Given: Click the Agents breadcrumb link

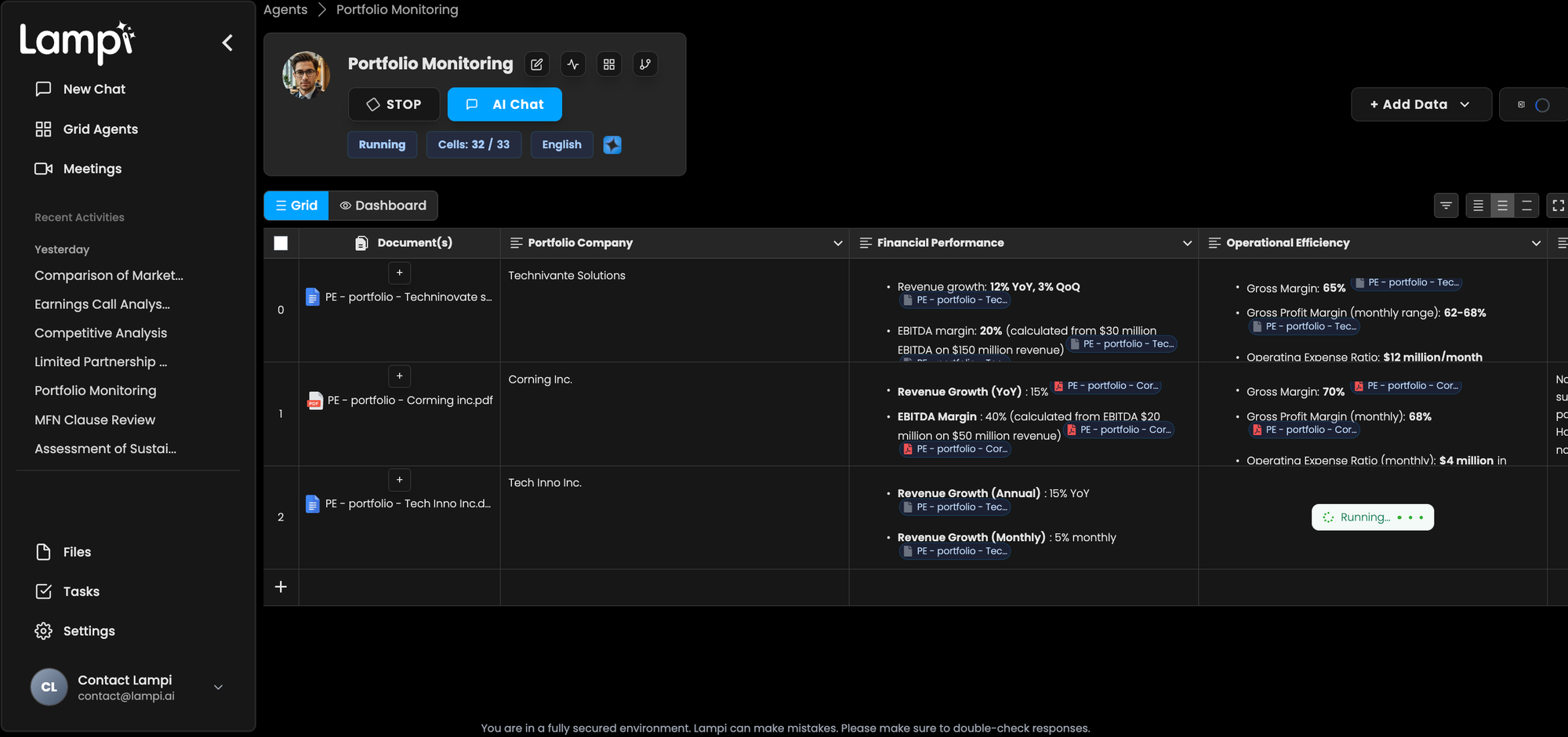Looking at the screenshot, I should (x=285, y=9).
